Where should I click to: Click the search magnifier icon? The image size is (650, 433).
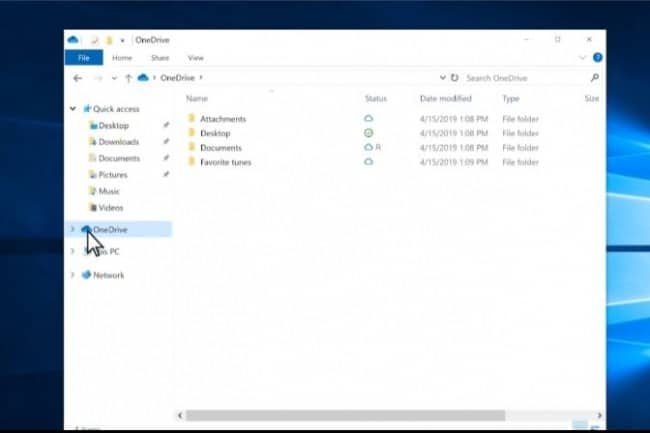pyautogui.click(x=594, y=77)
